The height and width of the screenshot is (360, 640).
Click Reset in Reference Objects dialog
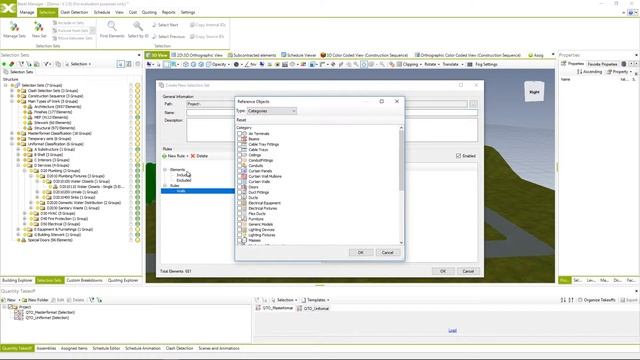241,120
